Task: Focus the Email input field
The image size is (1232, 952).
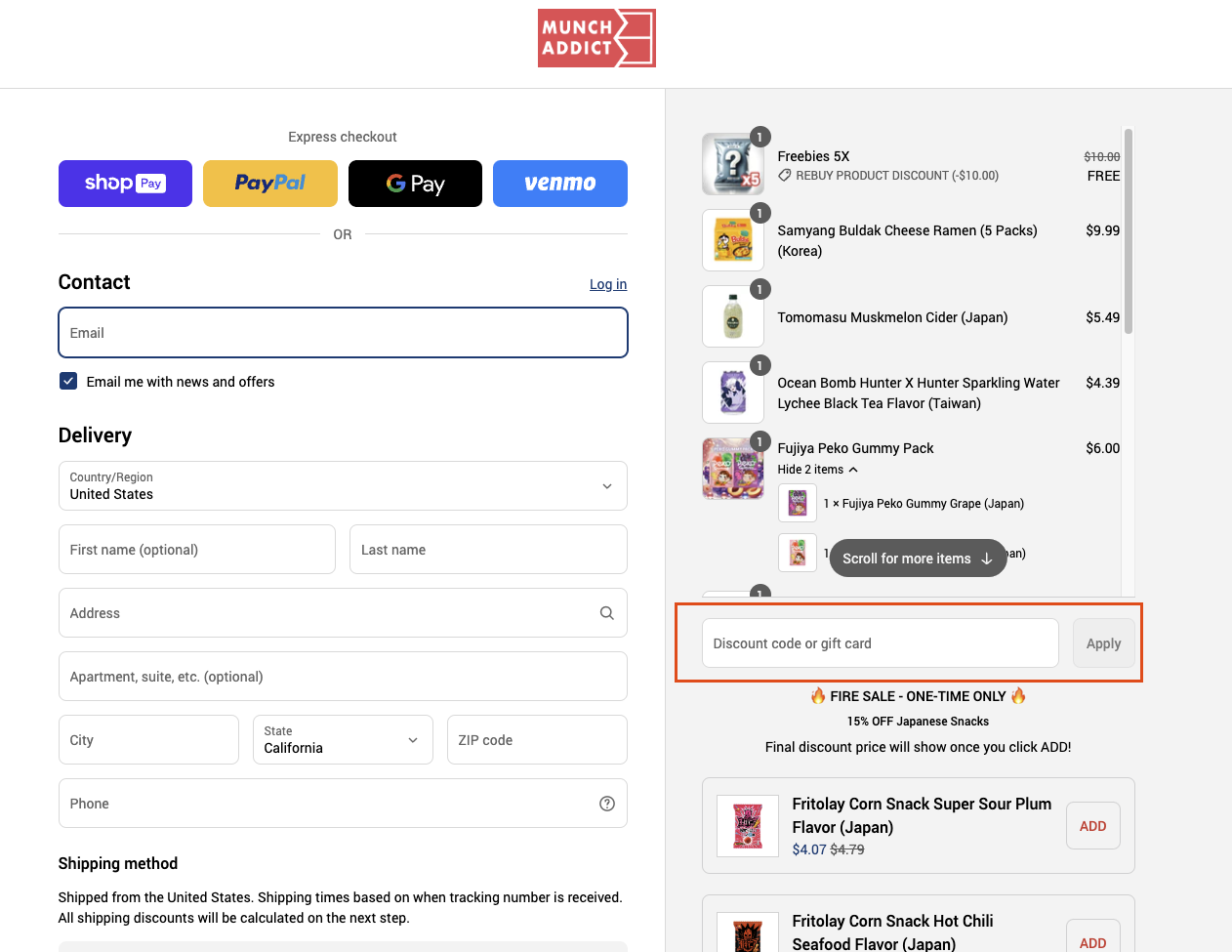Action: point(343,333)
